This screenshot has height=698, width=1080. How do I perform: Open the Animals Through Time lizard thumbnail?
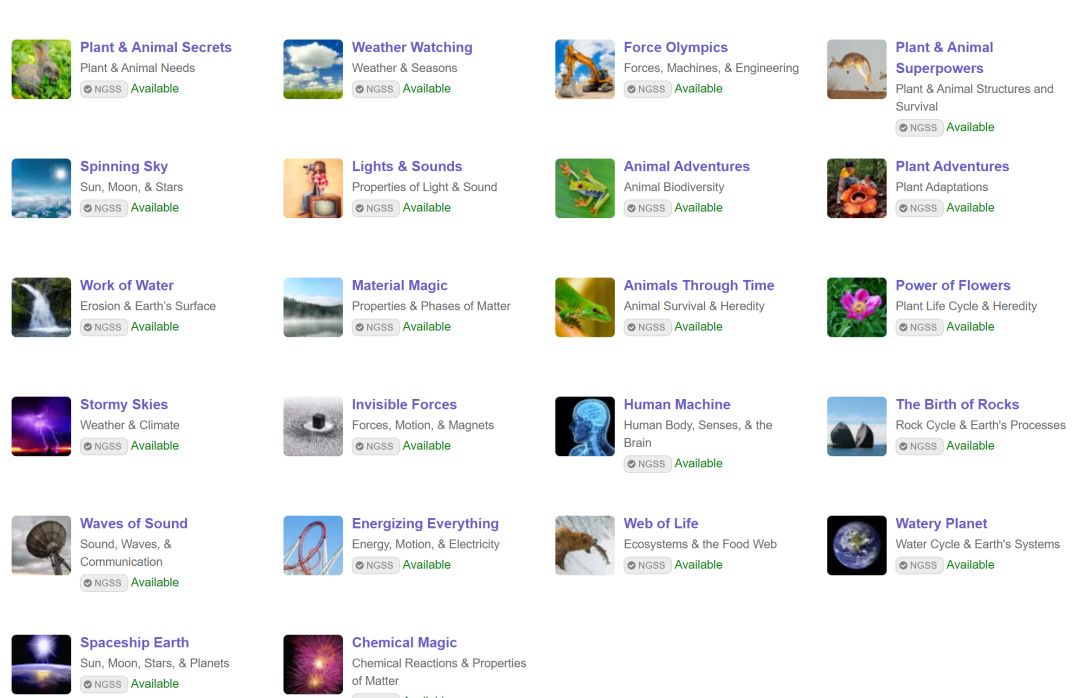click(x=585, y=307)
